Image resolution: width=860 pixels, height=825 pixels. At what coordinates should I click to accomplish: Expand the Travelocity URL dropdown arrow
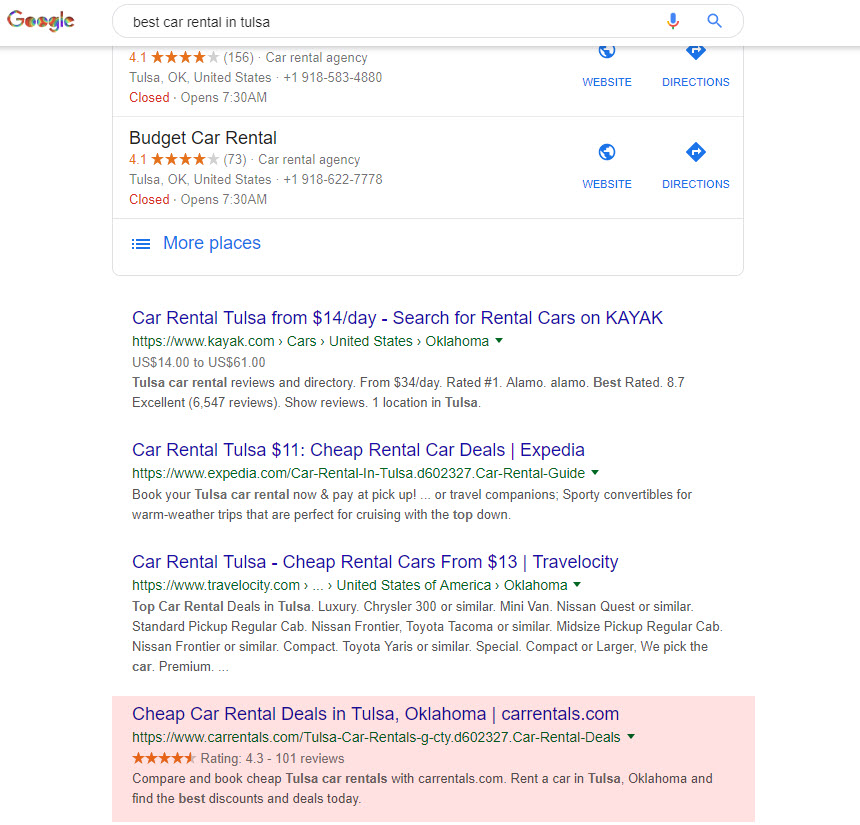[x=577, y=585]
